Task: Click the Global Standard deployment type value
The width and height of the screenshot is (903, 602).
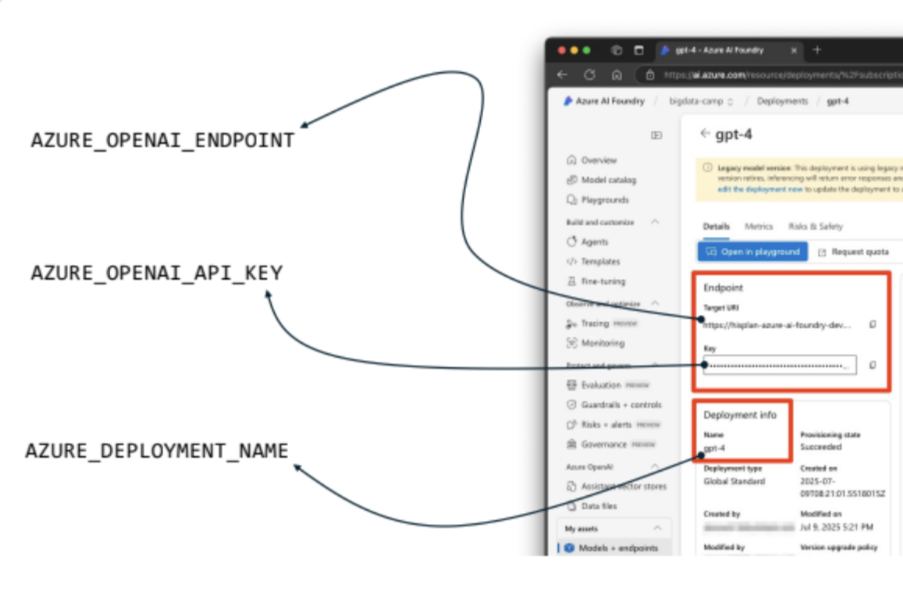Action: point(734,482)
